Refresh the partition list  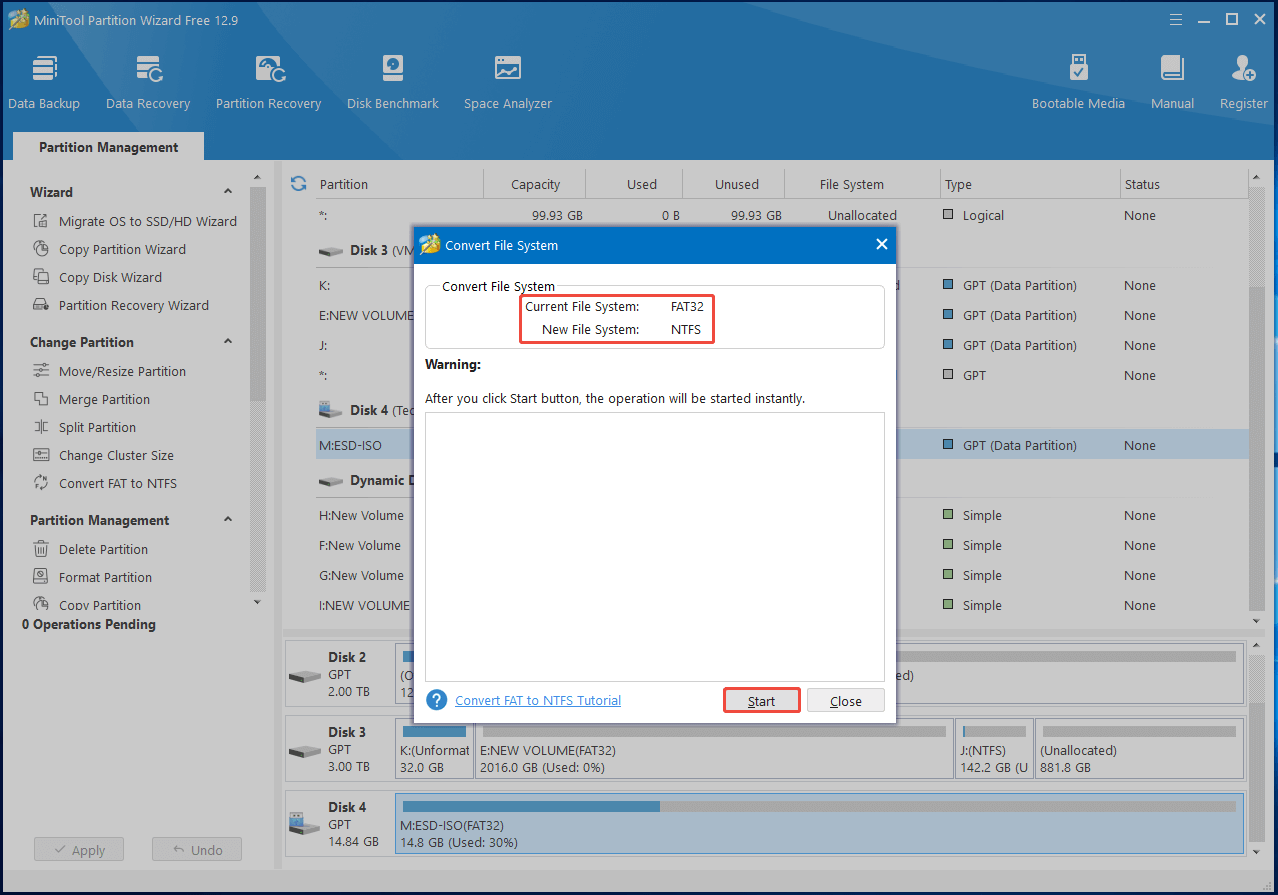pos(298,183)
